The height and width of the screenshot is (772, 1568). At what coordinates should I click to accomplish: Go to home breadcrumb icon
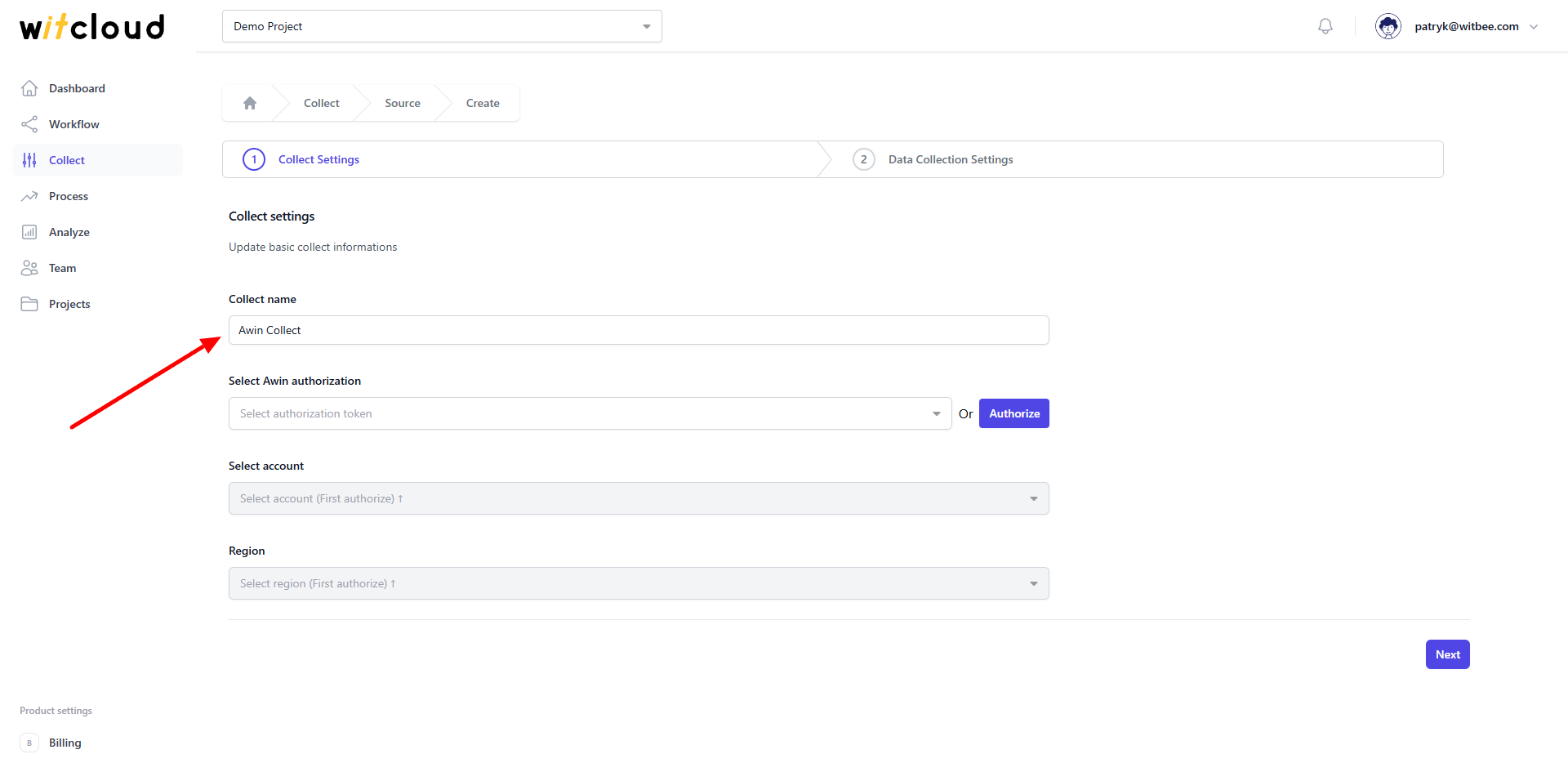pyautogui.click(x=250, y=103)
